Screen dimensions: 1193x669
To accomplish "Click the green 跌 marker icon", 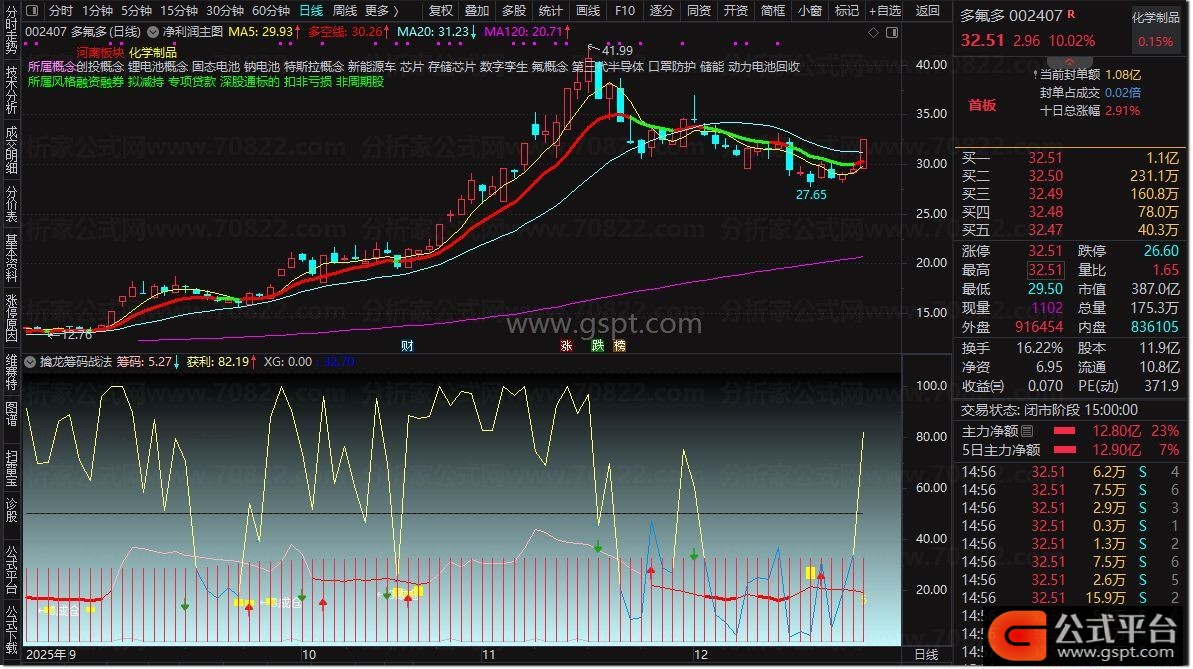I will pyautogui.click(x=597, y=346).
